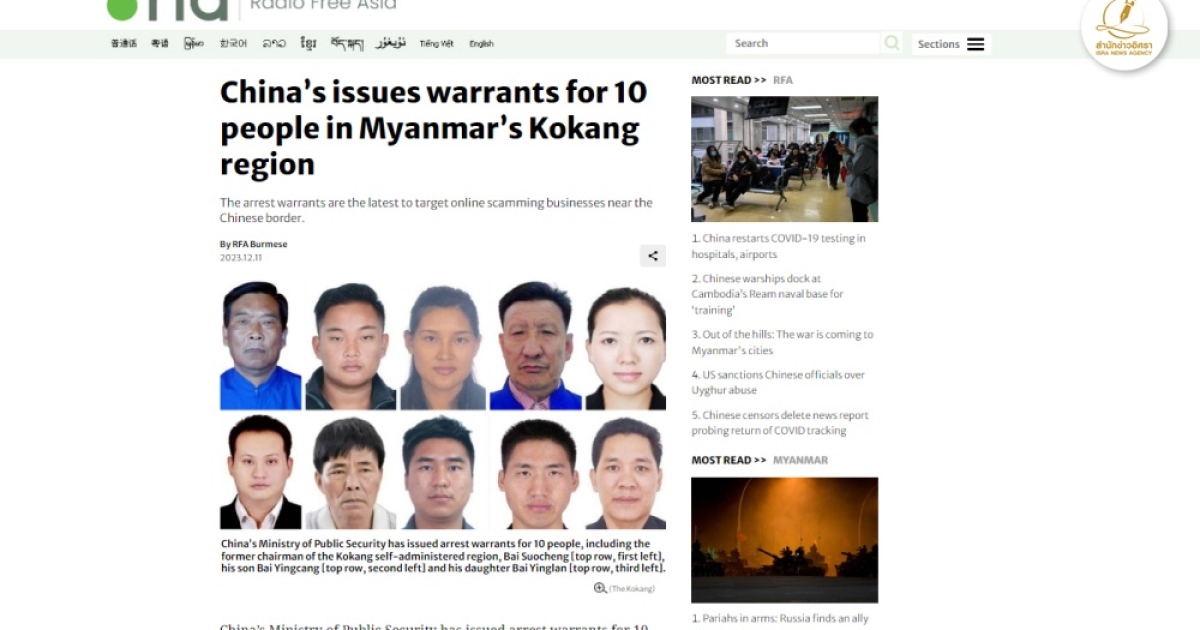Open the Sections hamburger menu
This screenshot has width=1200, height=630.
click(951, 44)
